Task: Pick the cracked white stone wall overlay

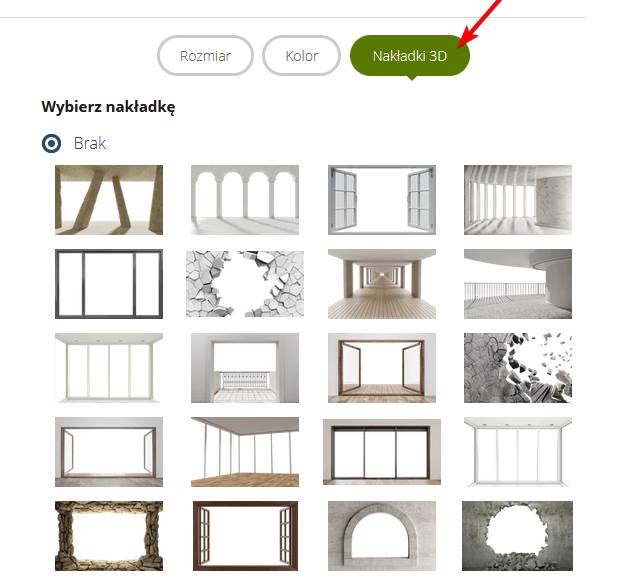Action: 245,284
